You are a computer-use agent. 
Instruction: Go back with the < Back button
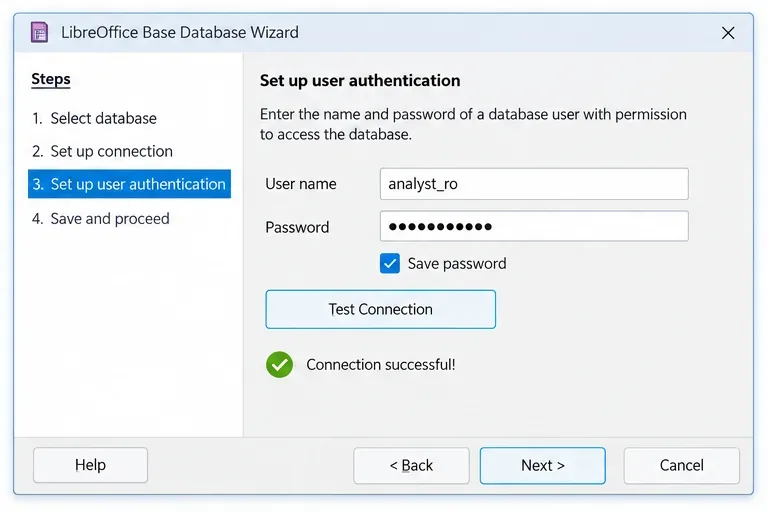click(411, 465)
